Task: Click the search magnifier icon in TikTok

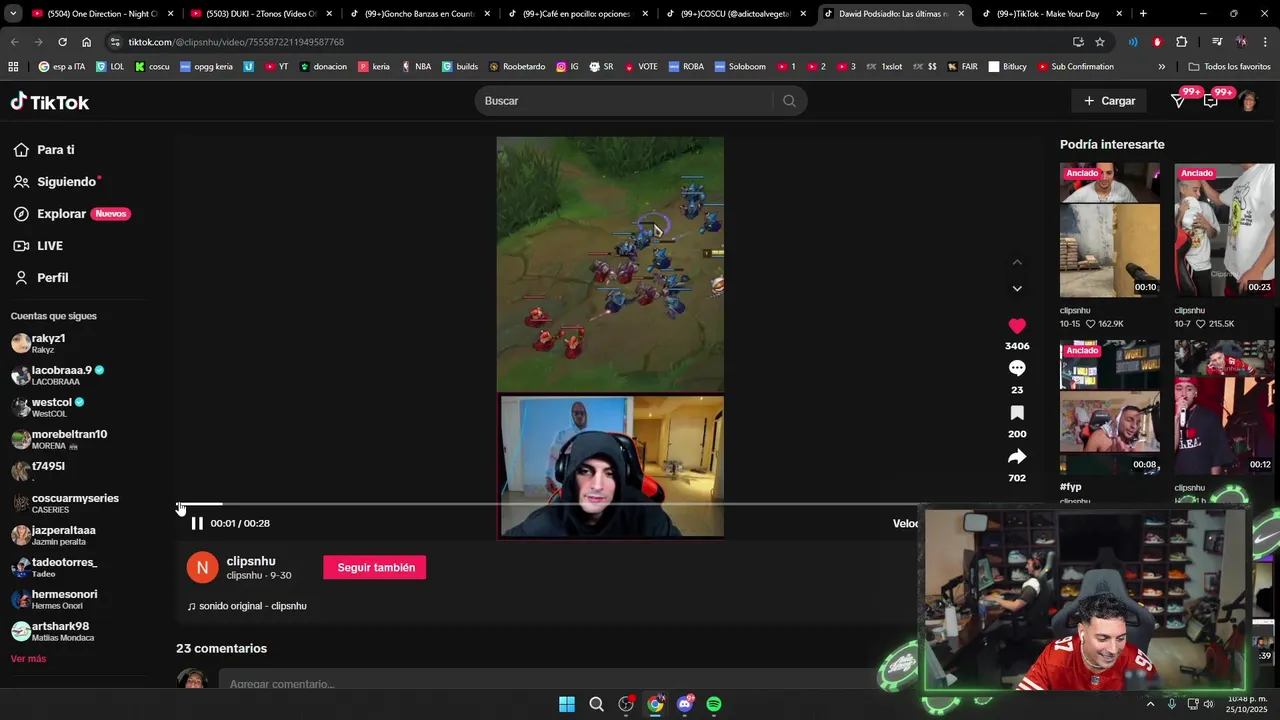Action: click(x=789, y=101)
